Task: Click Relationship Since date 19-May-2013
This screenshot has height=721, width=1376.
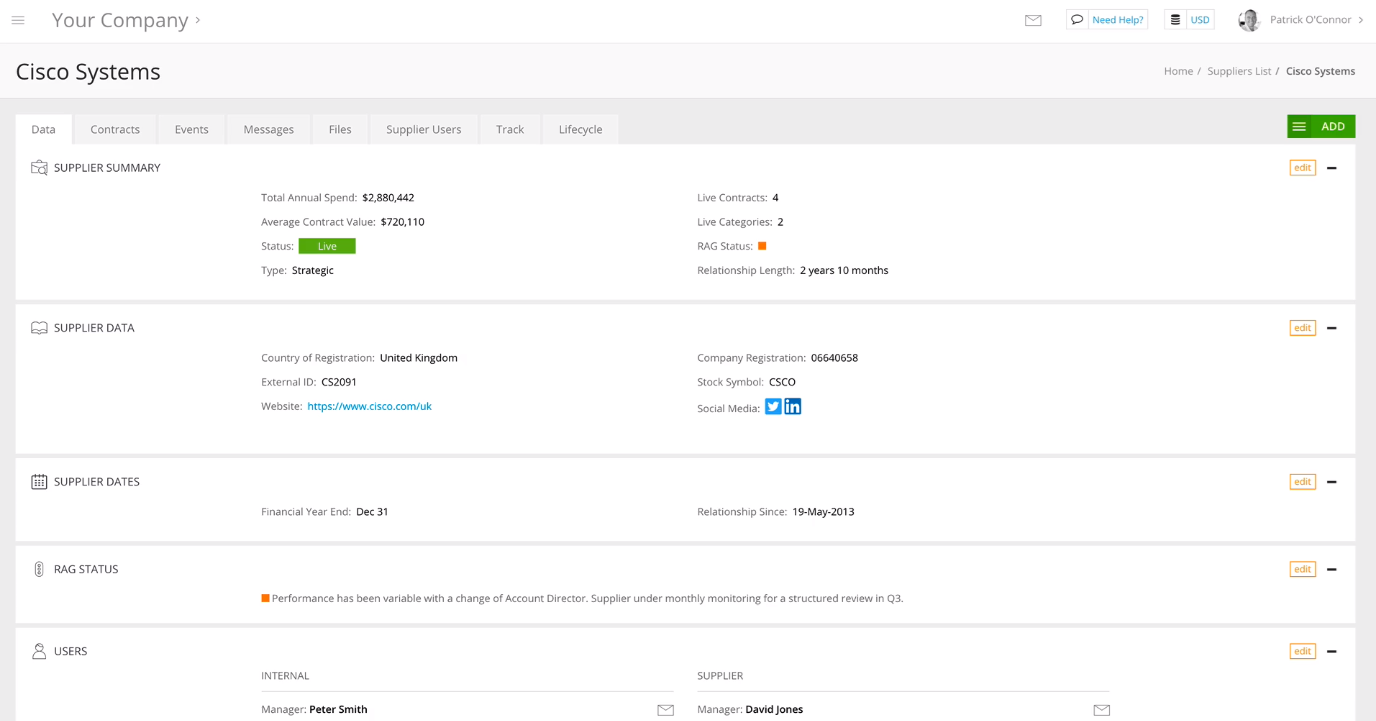Action: click(823, 512)
